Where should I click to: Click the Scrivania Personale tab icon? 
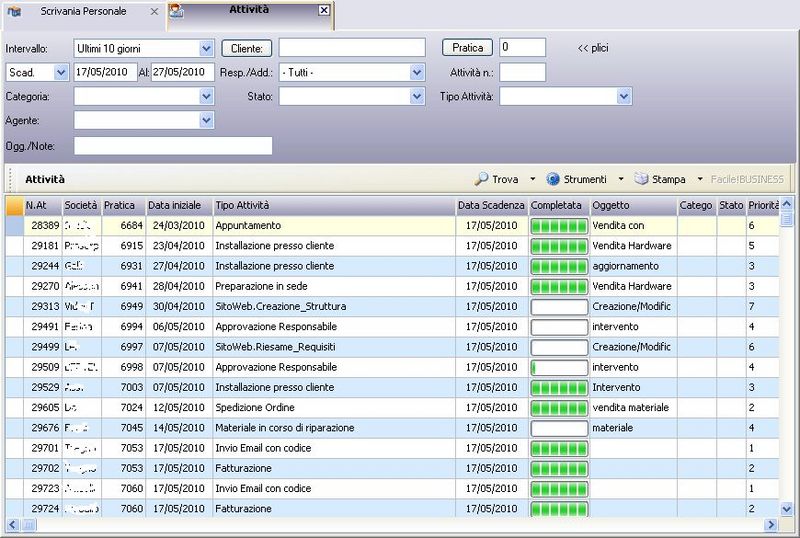(x=14, y=11)
